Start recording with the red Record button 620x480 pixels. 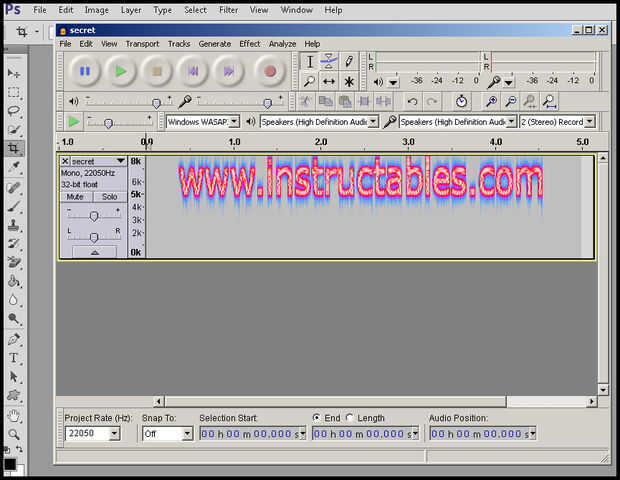click(270, 72)
